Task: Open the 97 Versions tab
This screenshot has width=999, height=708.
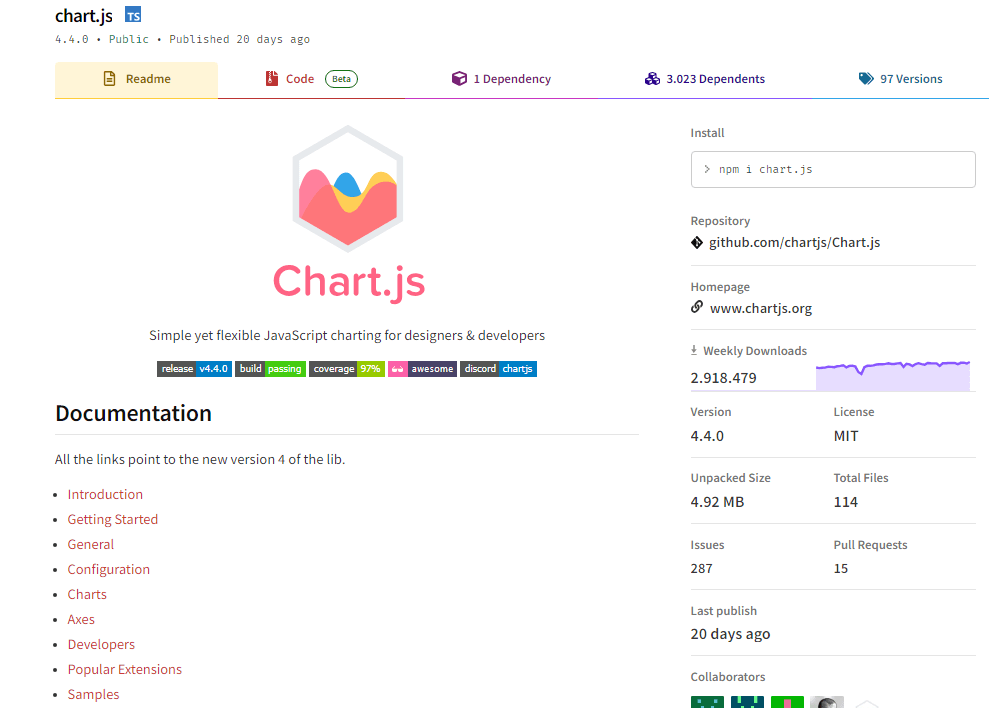Action: coord(900,80)
